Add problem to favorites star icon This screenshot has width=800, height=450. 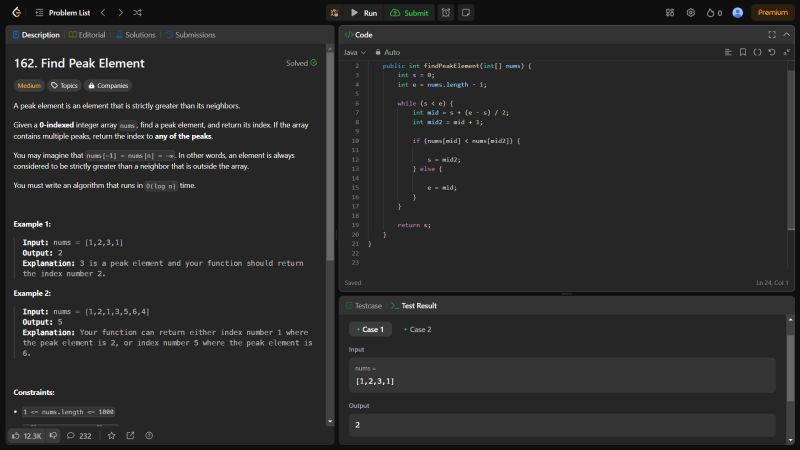(111, 435)
